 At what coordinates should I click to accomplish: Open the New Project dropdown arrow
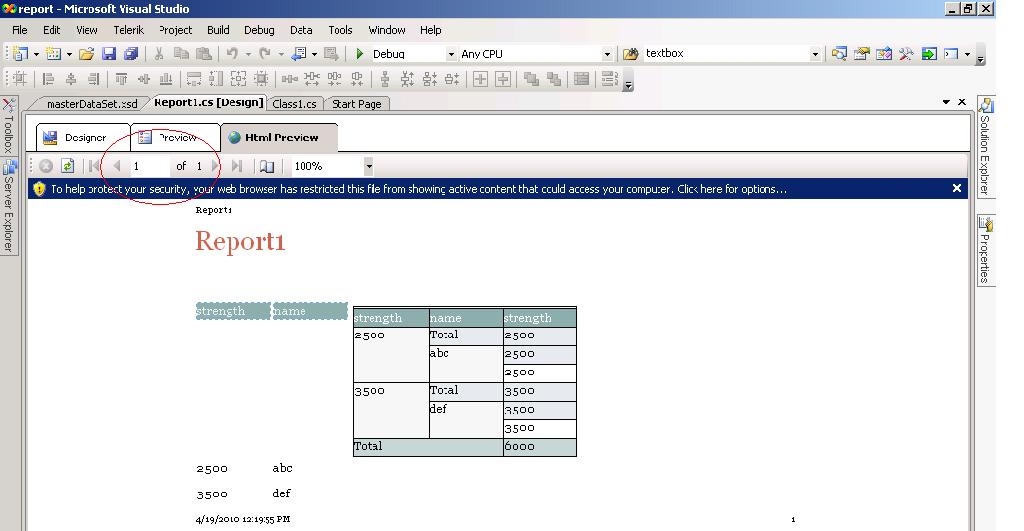click(x=36, y=54)
